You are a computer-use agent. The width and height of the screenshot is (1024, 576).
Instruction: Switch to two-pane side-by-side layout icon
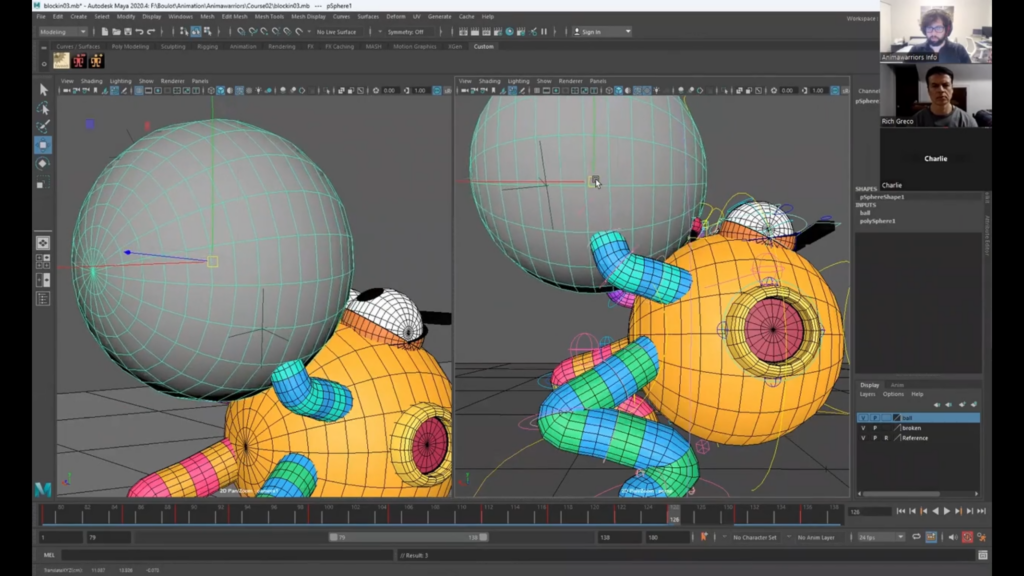tap(43, 280)
